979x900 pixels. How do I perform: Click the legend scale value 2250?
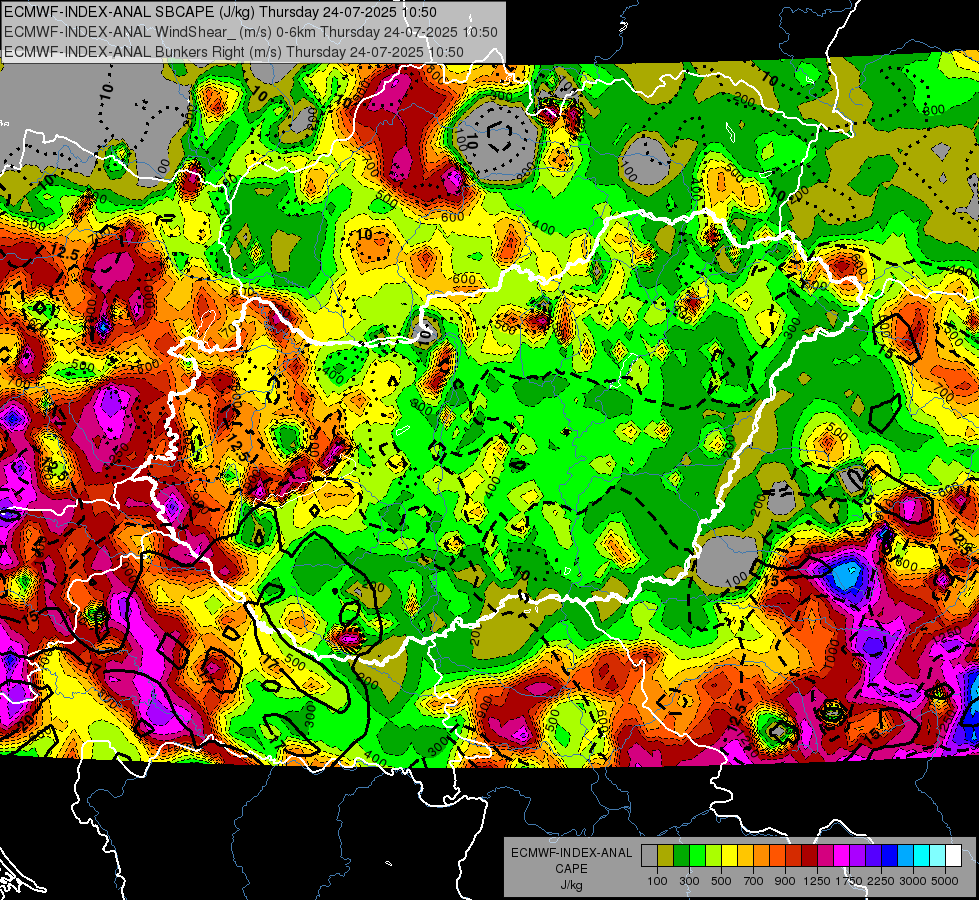882,881
